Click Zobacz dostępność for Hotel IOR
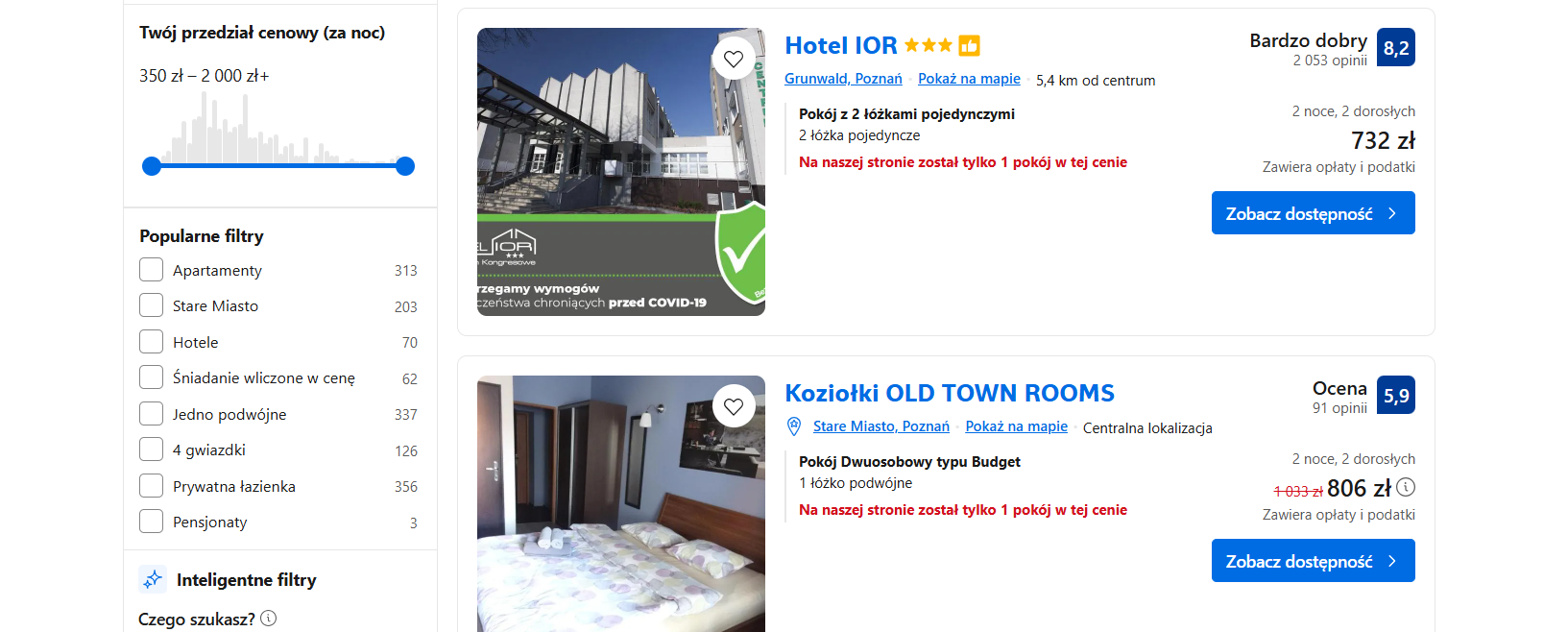 coord(1313,213)
